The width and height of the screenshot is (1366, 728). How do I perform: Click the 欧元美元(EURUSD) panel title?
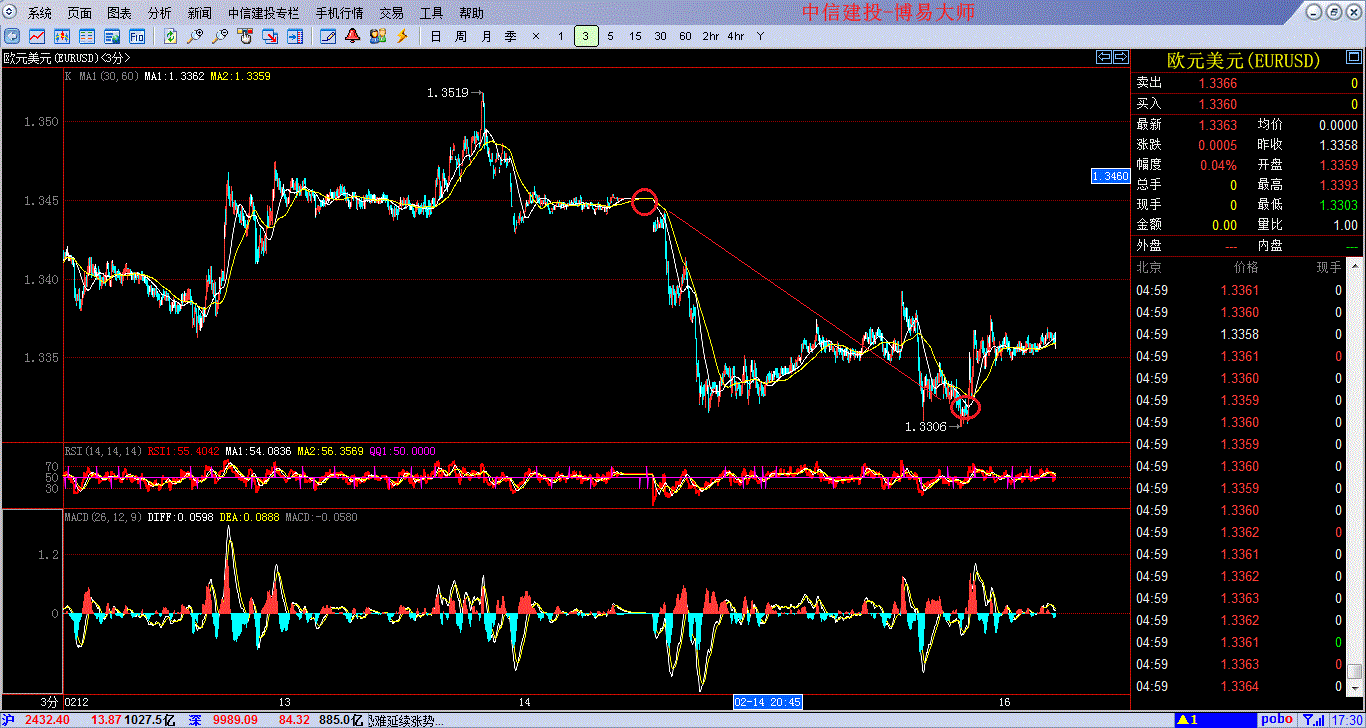coord(1246,61)
